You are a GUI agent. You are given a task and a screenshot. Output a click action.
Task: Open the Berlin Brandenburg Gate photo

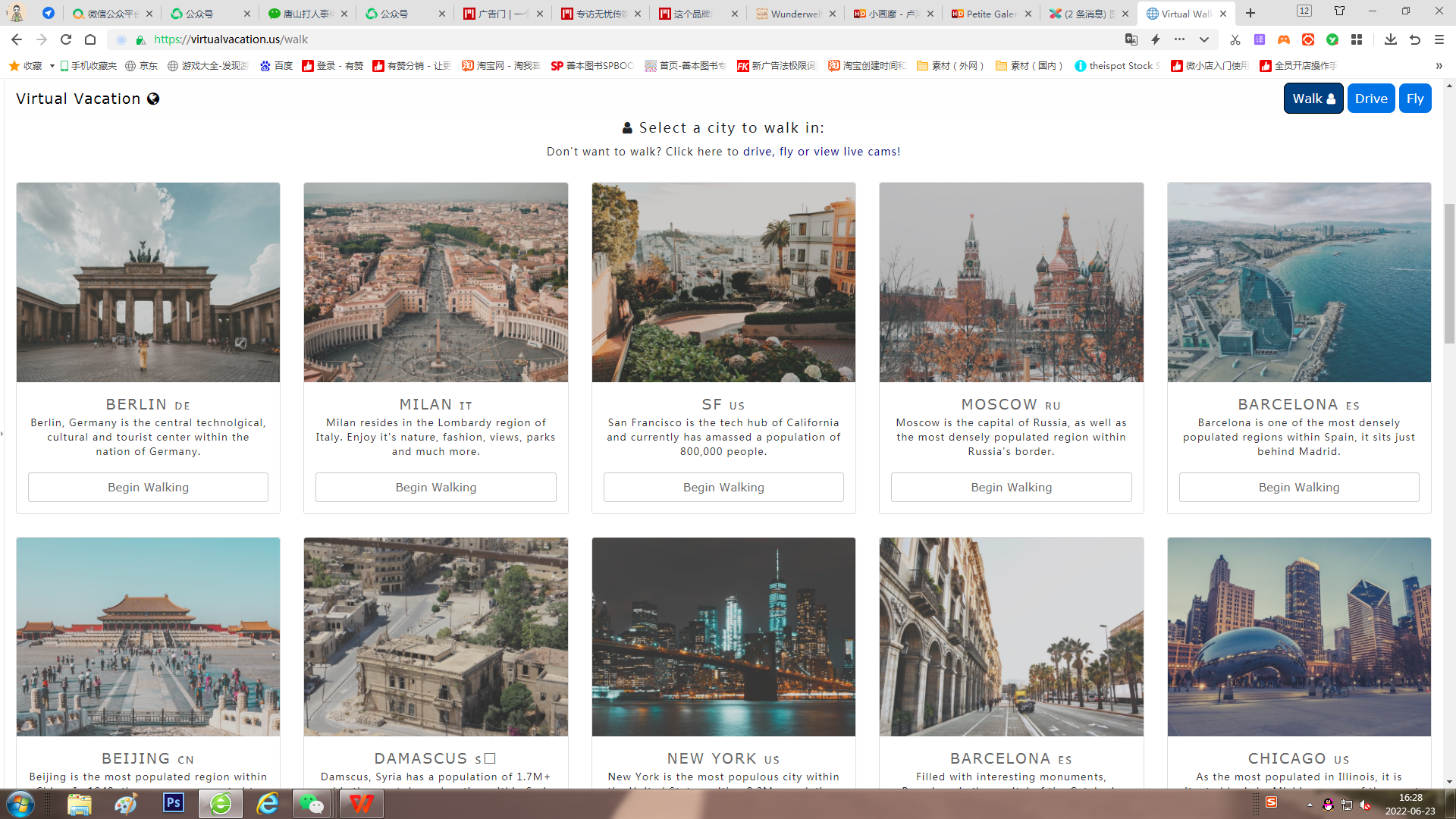click(x=148, y=282)
